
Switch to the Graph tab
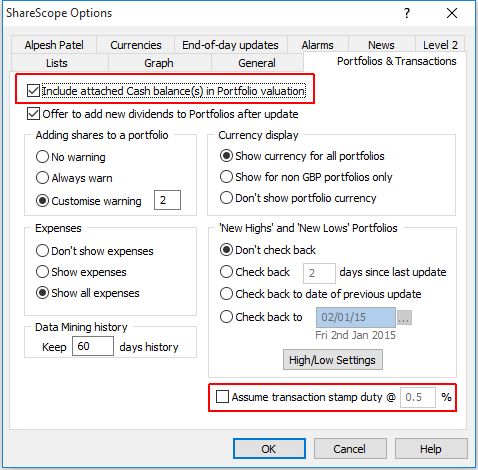click(x=159, y=63)
